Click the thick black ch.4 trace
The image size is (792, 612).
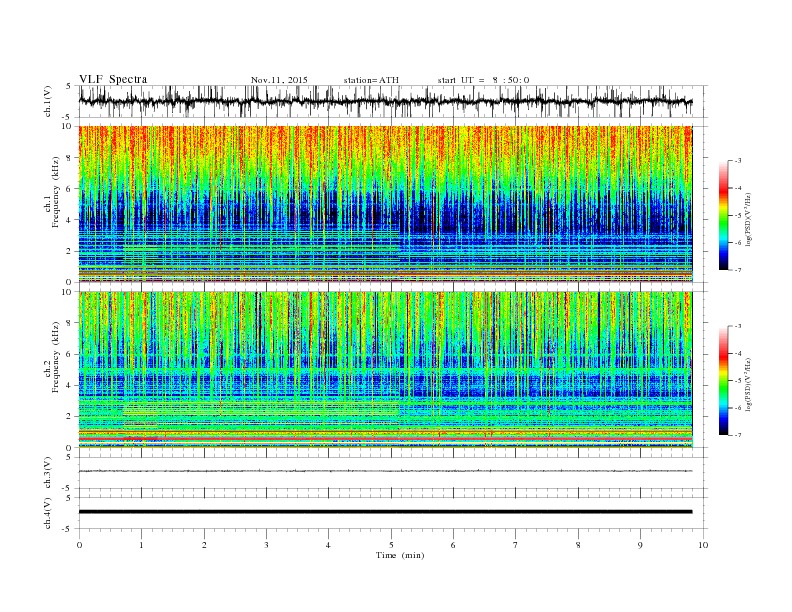pyautogui.click(x=385, y=512)
